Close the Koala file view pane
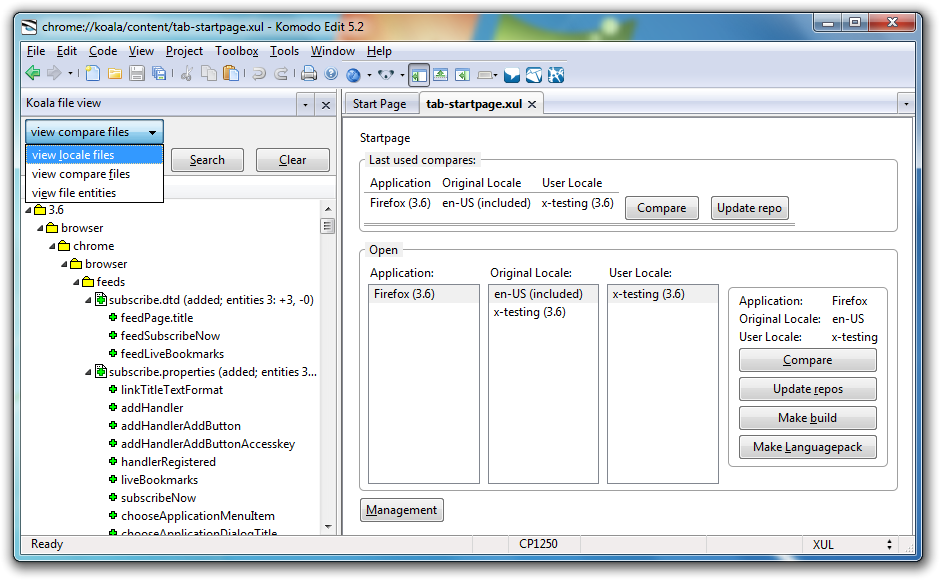Viewport: 940px width, 581px height. [326, 106]
